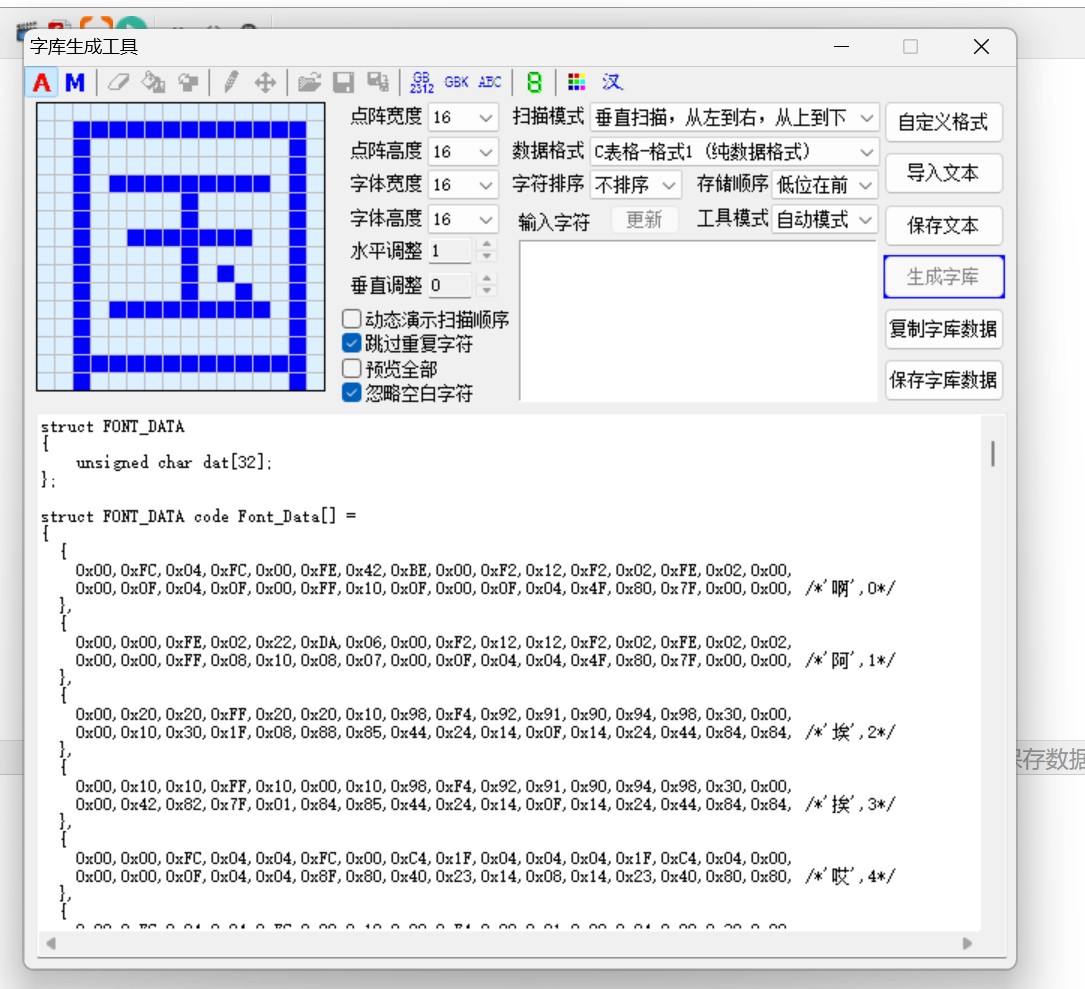Click the four-arrow move tool icon

pos(265,82)
